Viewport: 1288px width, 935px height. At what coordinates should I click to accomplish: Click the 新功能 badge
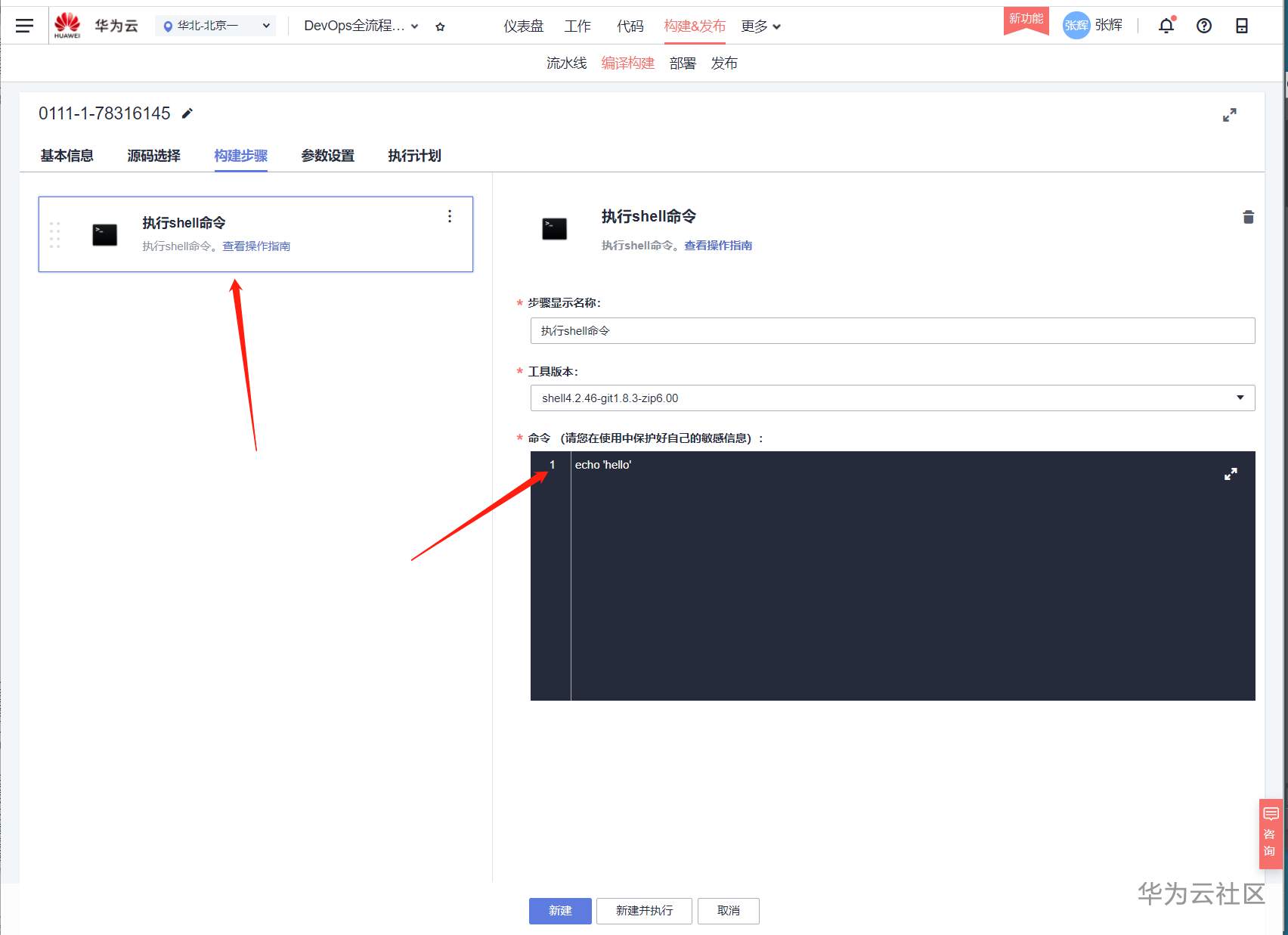tap(1026, 20)
